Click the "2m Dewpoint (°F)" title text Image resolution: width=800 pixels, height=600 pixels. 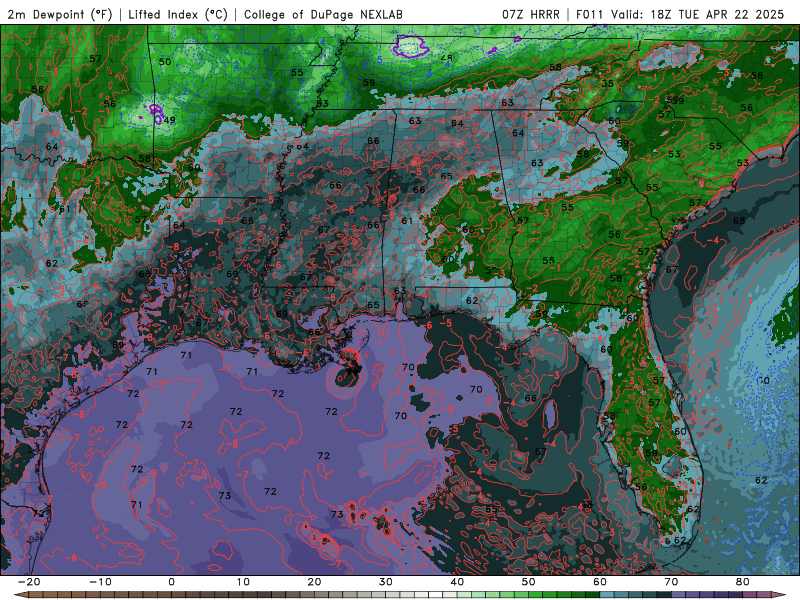pyautogui.click(x=60, y=14)
